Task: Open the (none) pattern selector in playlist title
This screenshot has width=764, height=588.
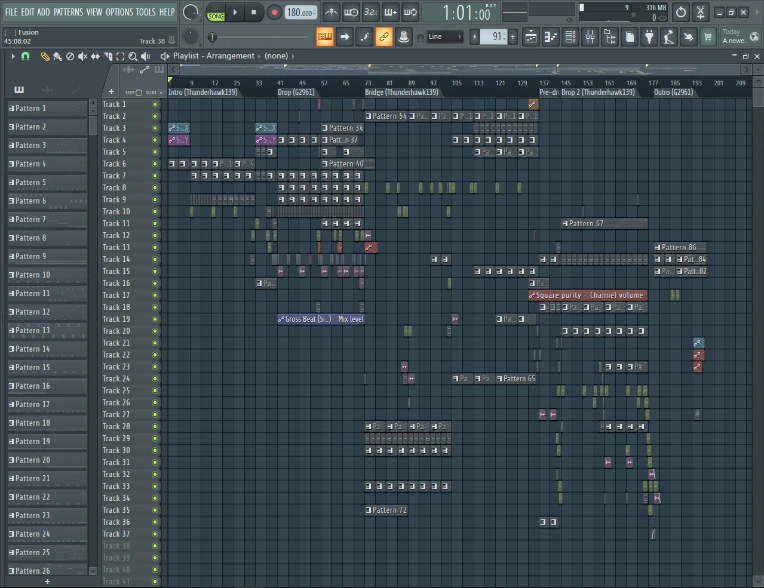Action: (276, 56)
